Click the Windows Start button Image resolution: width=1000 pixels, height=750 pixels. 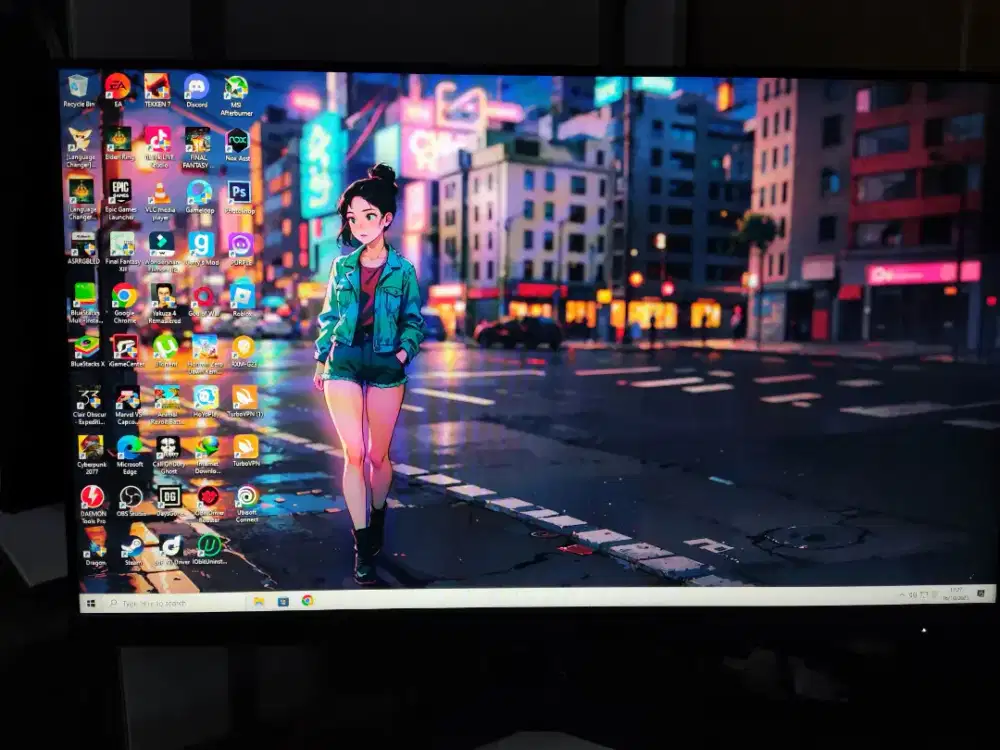click(91, 603)
